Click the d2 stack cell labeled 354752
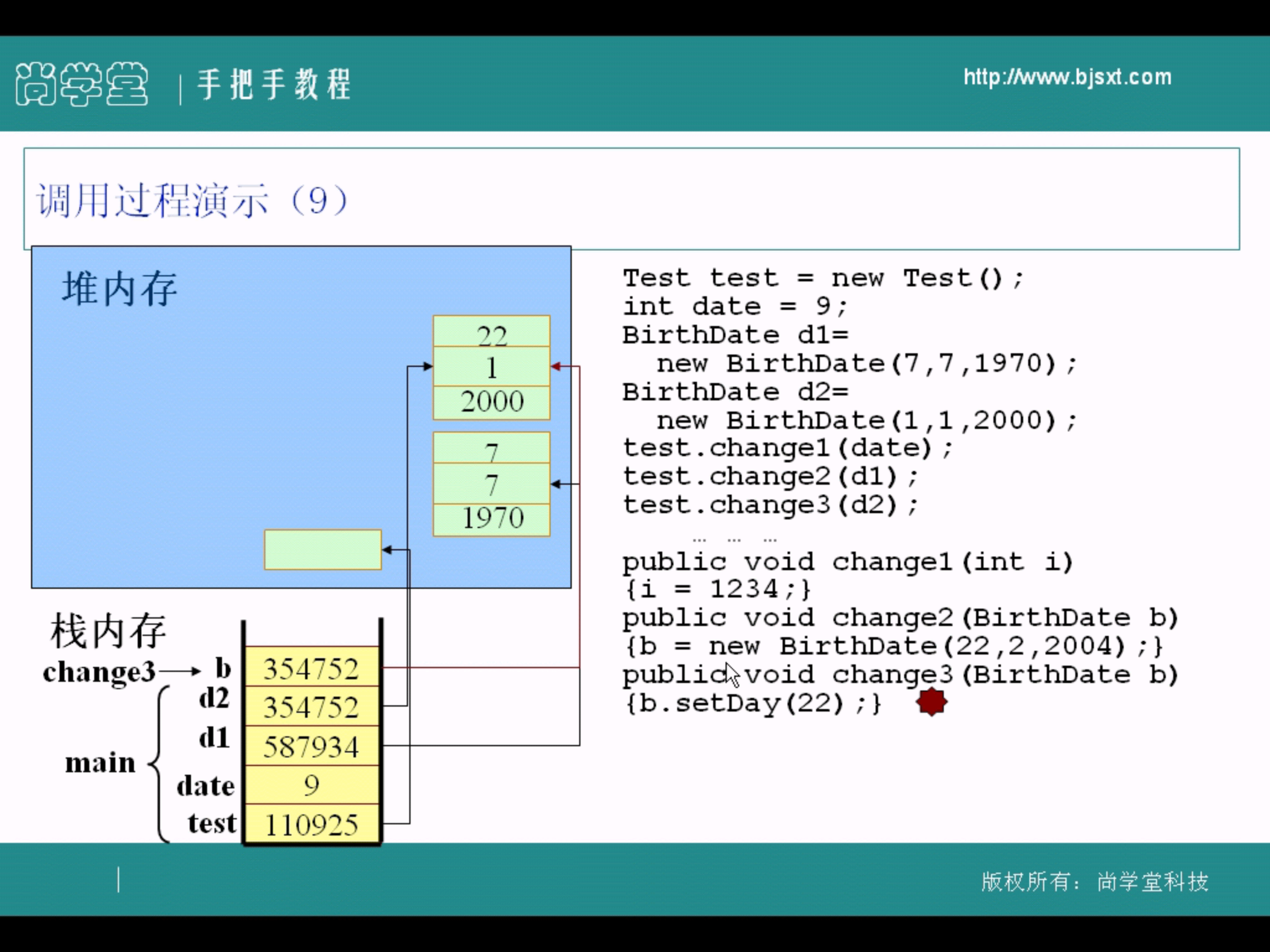1270x952 pixels. pyautogui.click(x=312, y=707)
